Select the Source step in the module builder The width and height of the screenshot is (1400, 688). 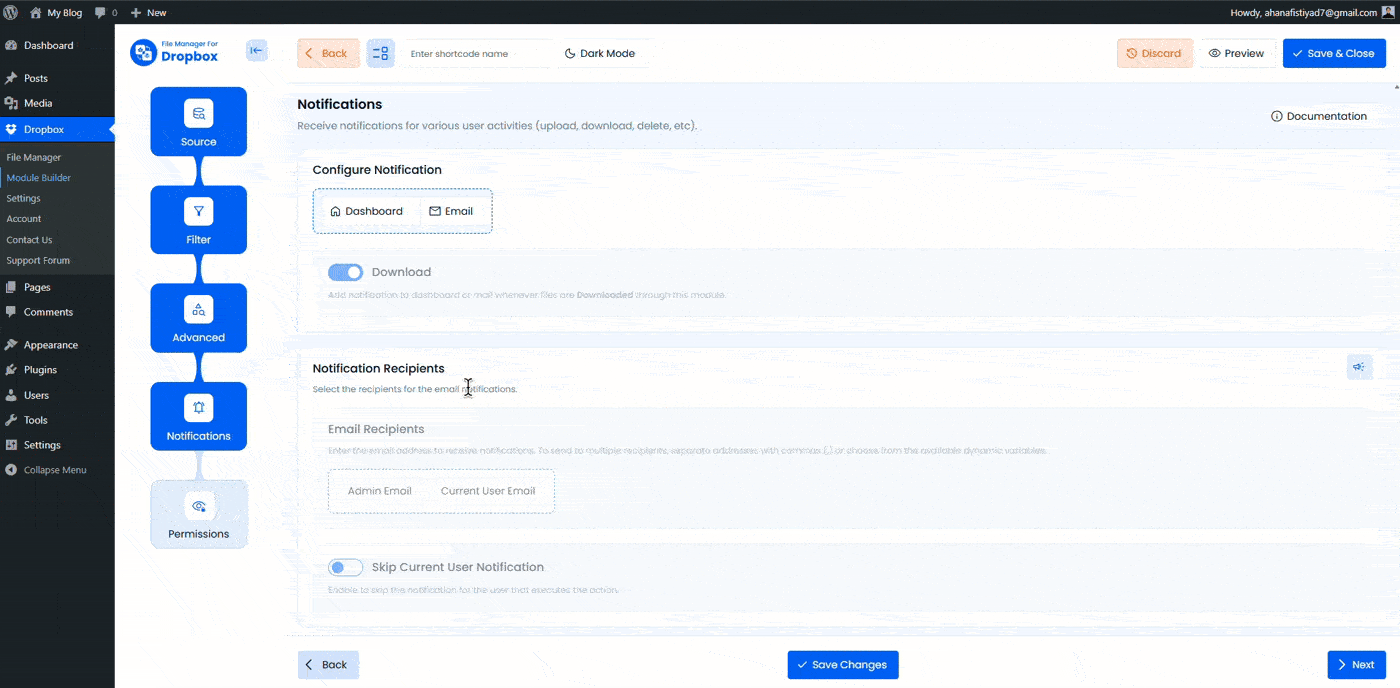pos(198,121)
